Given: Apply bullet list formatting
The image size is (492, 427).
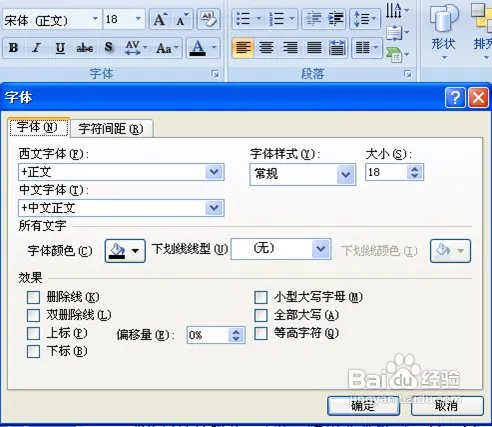Looking at the screenshot, I should [x=243, y=19].
